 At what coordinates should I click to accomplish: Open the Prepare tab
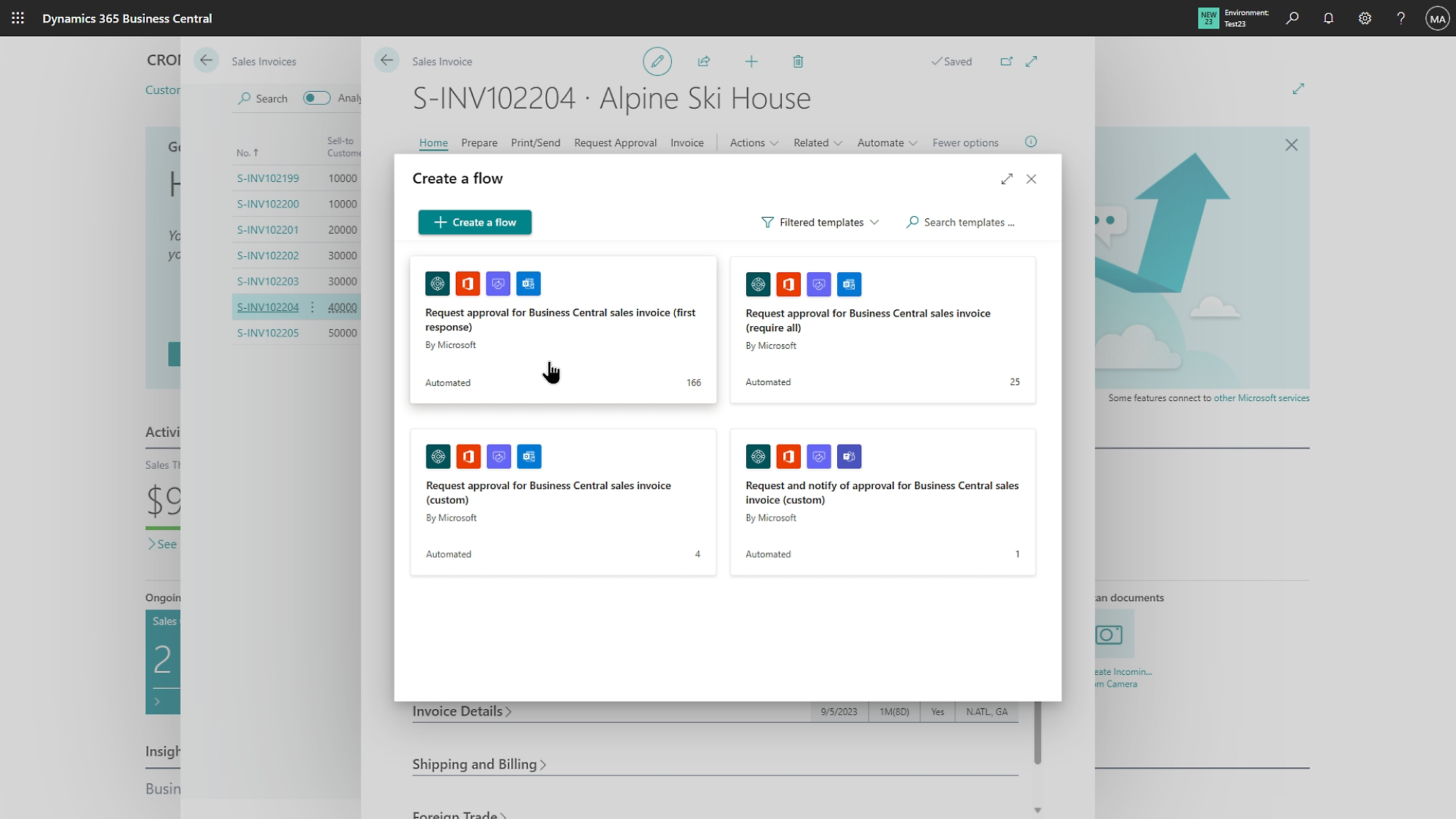pyautogui.click(x=479, y=143)
